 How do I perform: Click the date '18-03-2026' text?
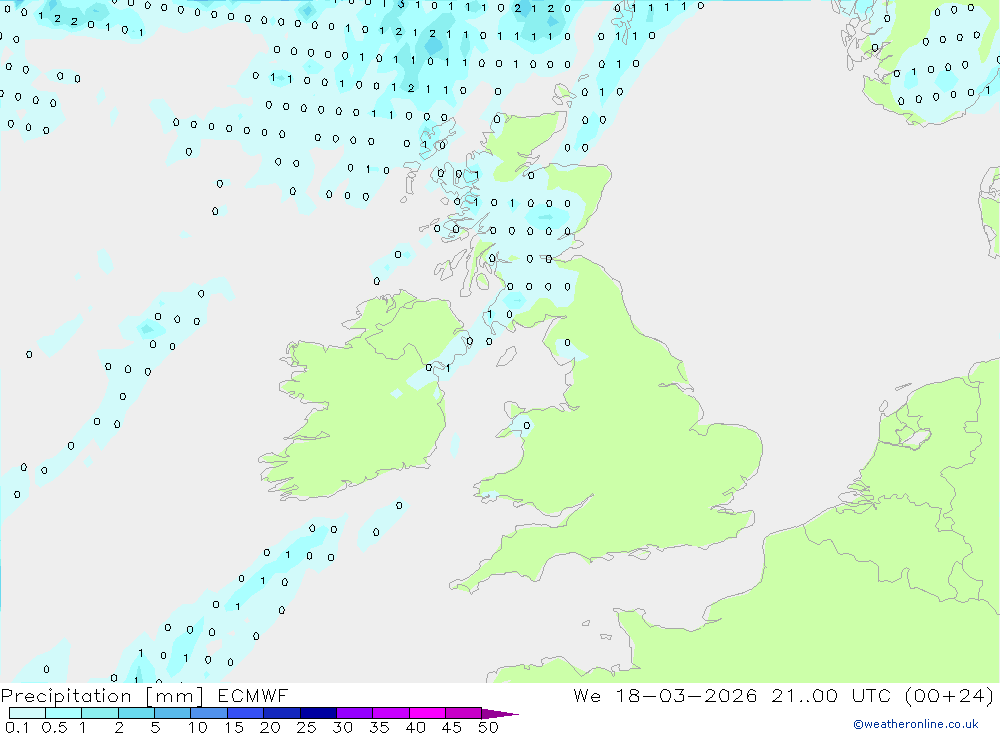686,695
